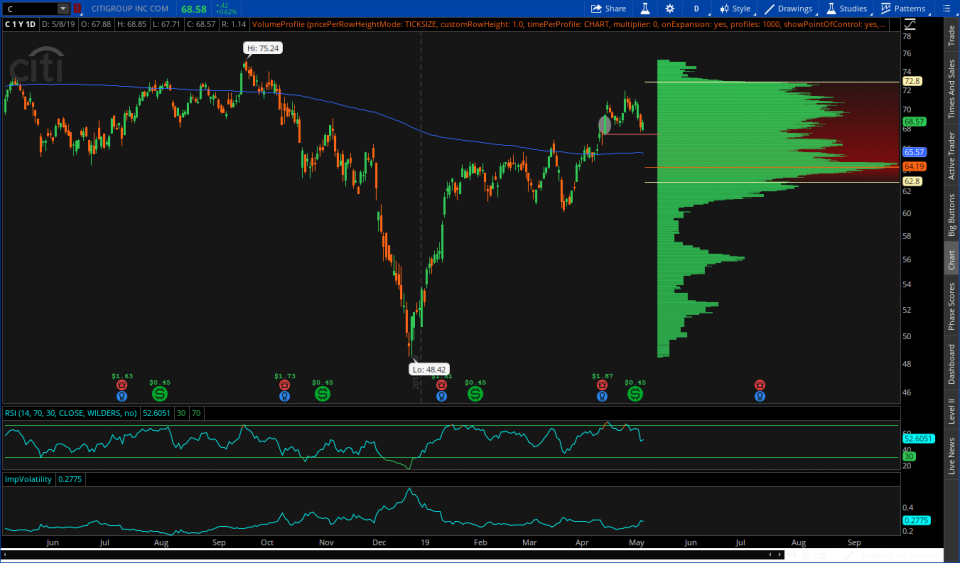Viewport: 960px width, 563px height.
Task: Expand the symbol field dropdown arrow
Action: pos(63,9)
